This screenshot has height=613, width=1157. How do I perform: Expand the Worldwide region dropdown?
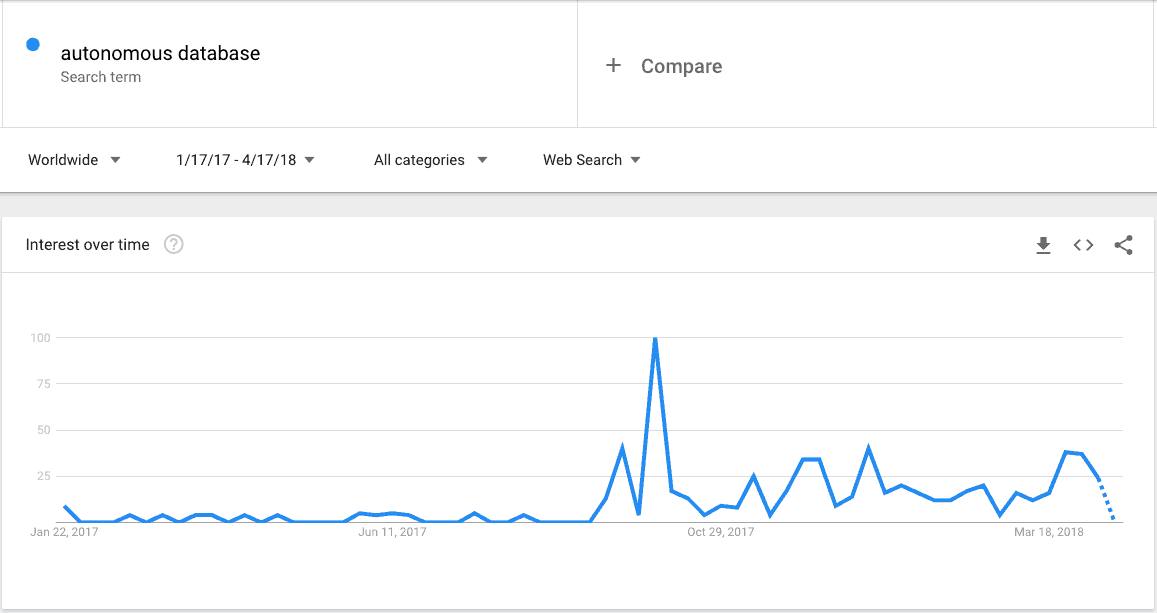(x=74, y=160)
